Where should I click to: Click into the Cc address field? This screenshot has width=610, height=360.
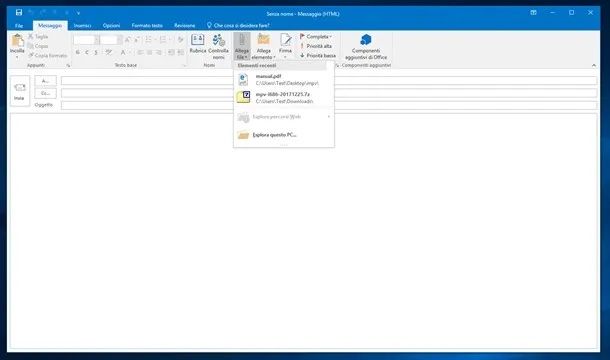click(329, 93)
